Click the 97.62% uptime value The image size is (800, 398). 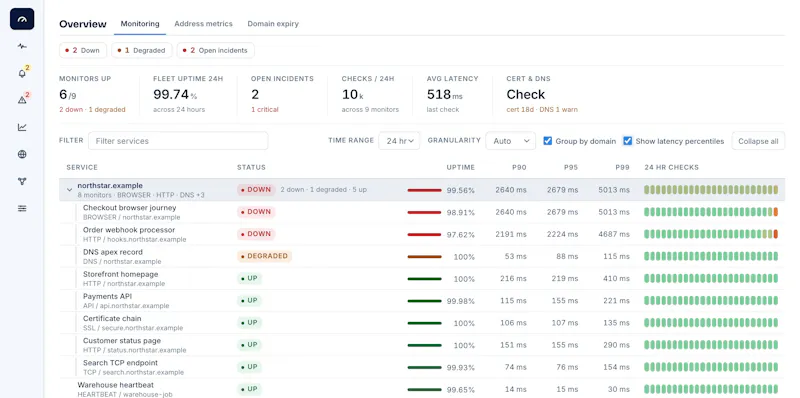pyautogui.click(x=461, y=235)
